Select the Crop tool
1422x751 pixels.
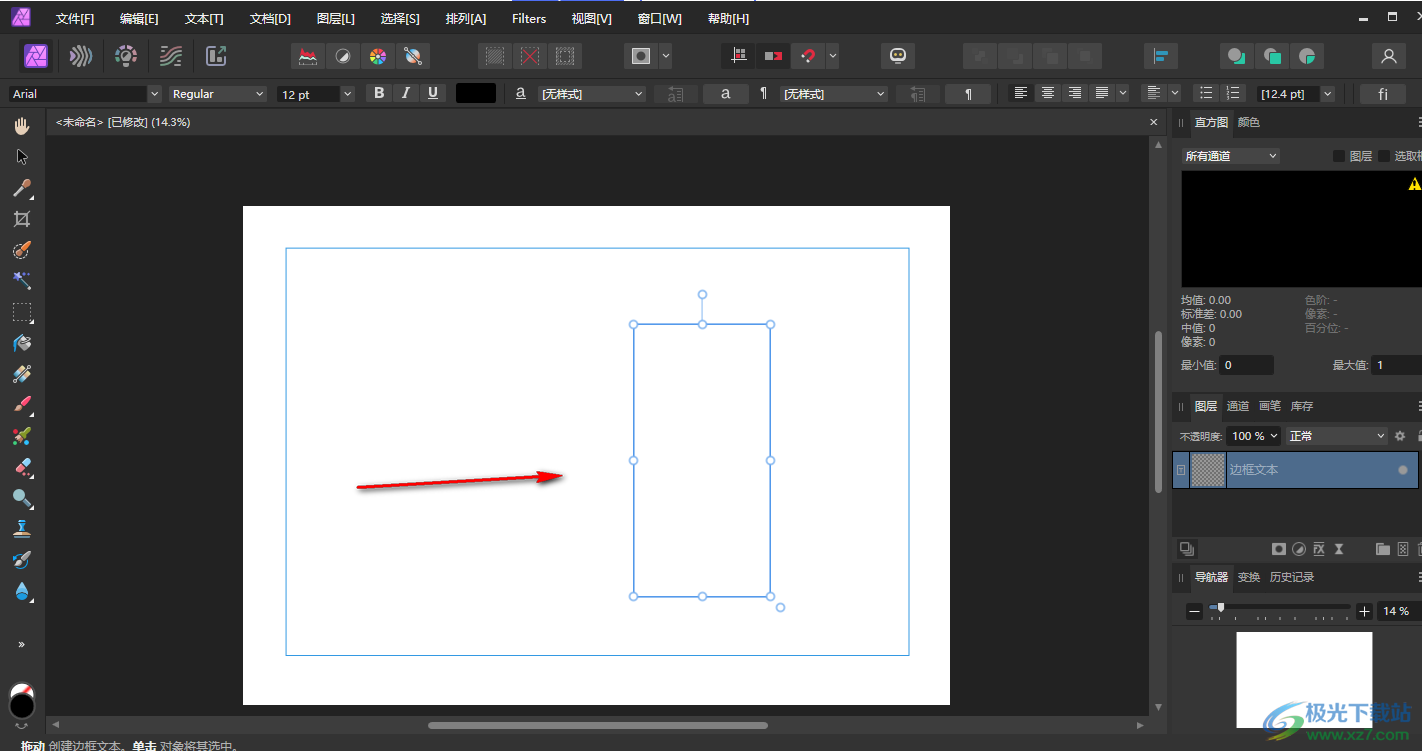point(22,219)
